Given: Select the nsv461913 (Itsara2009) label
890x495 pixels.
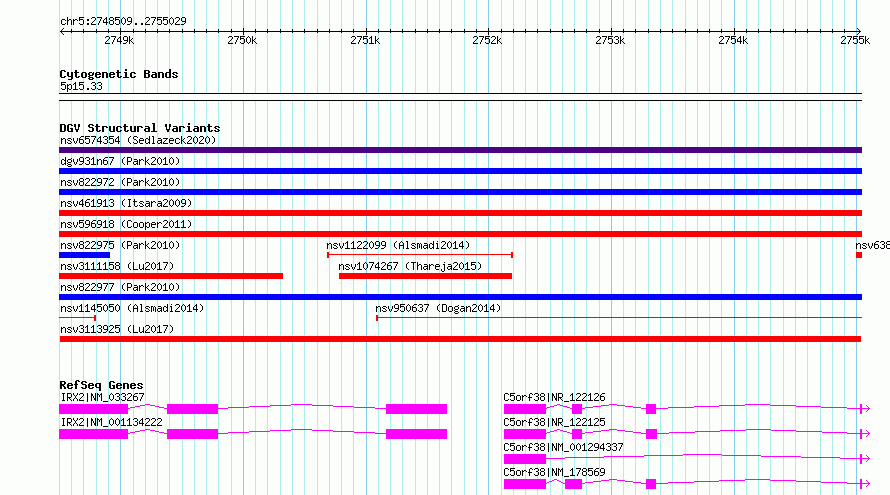Looking at the screenshot, I should (126, 203).
